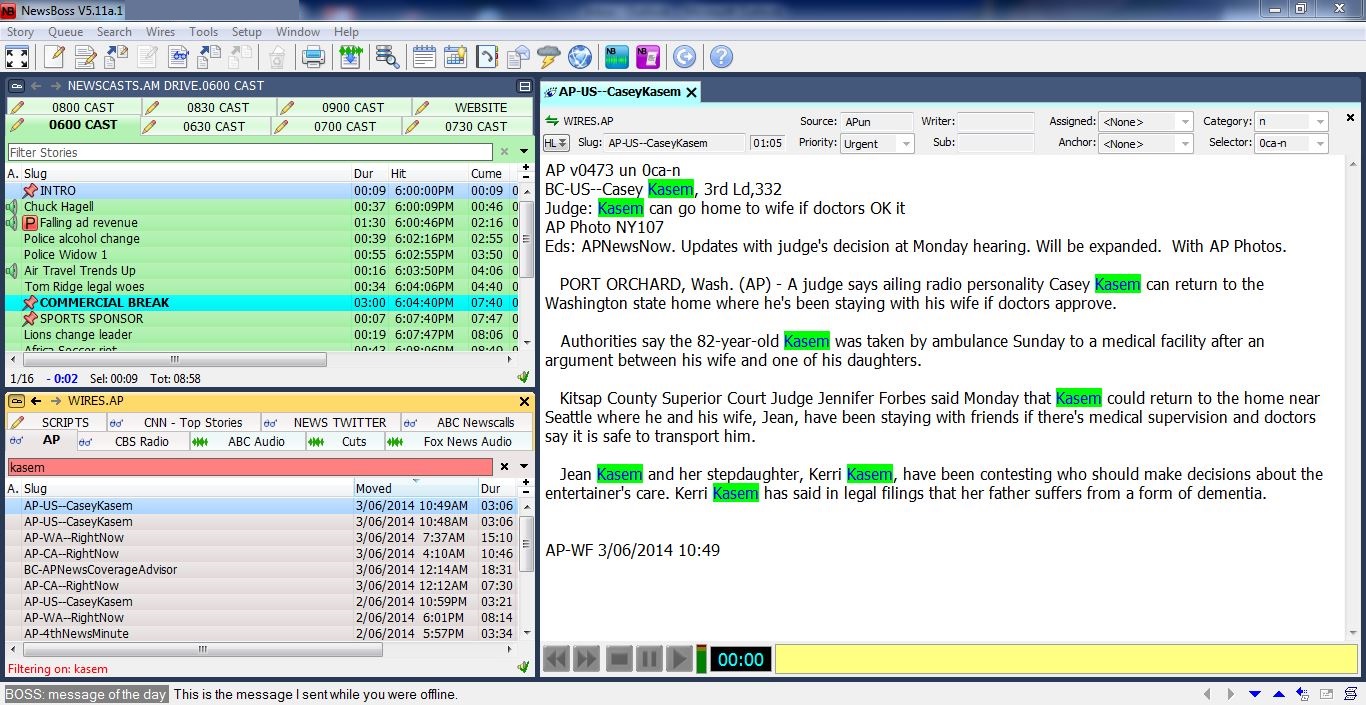Viewport: 1366px width, 705px height.
Task: Click the fast-forward playback button
Action: (x=587, y=659)
